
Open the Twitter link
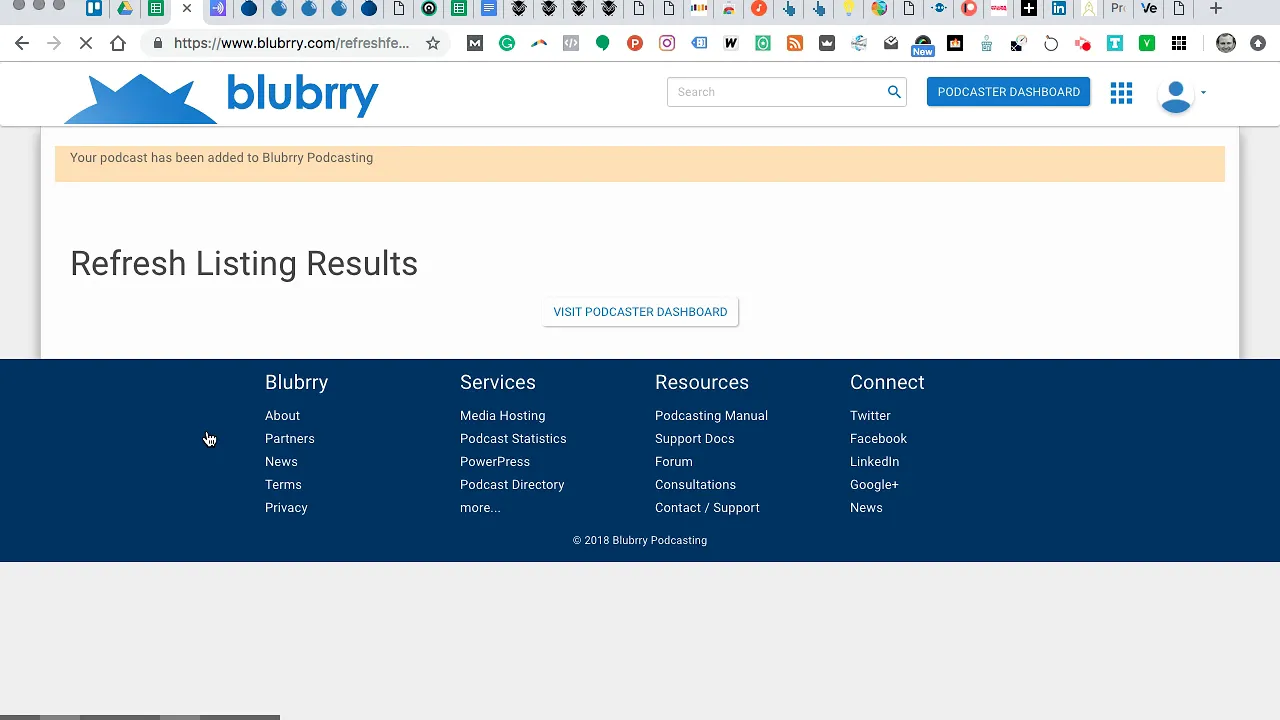870,416
